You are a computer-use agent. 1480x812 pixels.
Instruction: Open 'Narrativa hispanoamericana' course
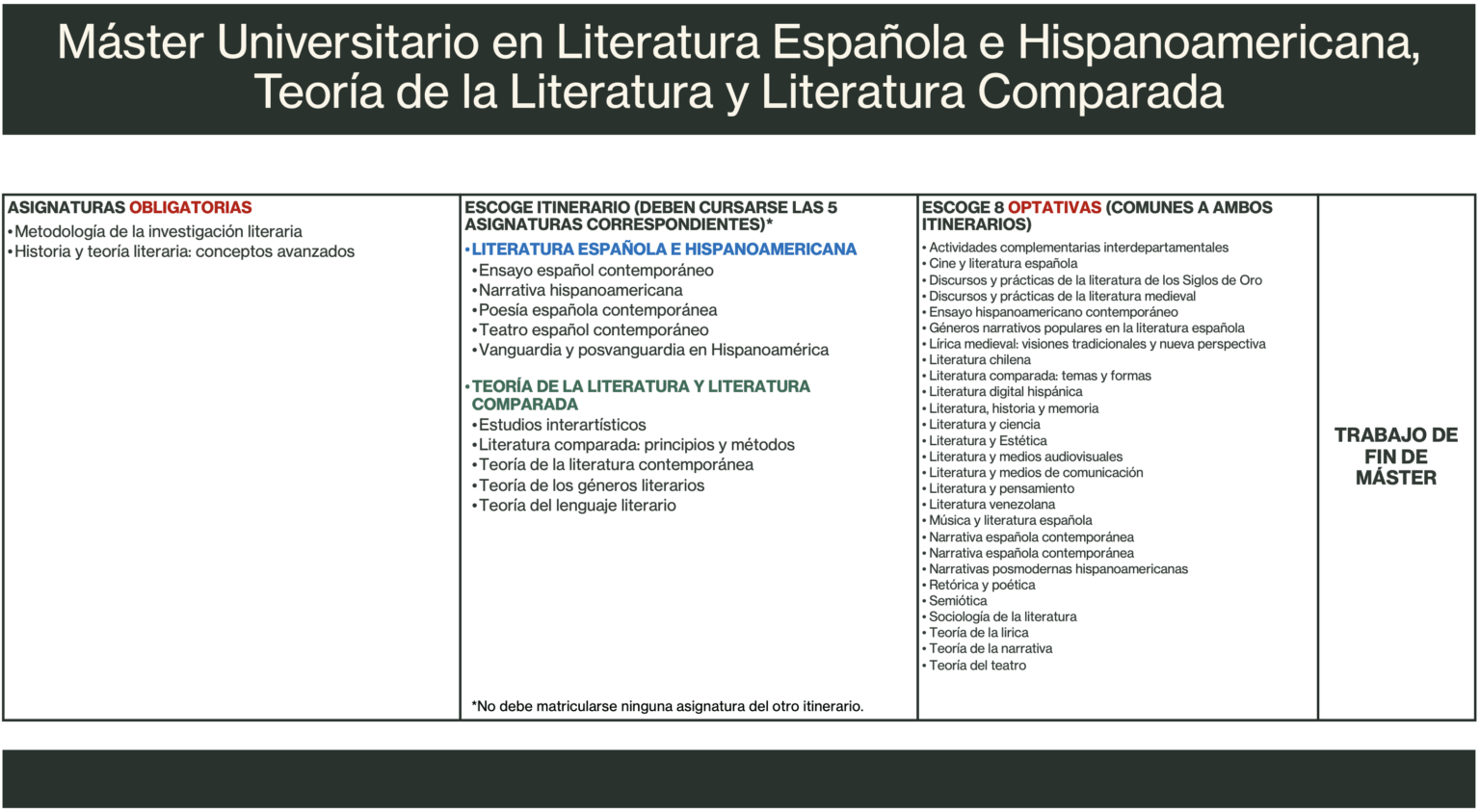580,290
